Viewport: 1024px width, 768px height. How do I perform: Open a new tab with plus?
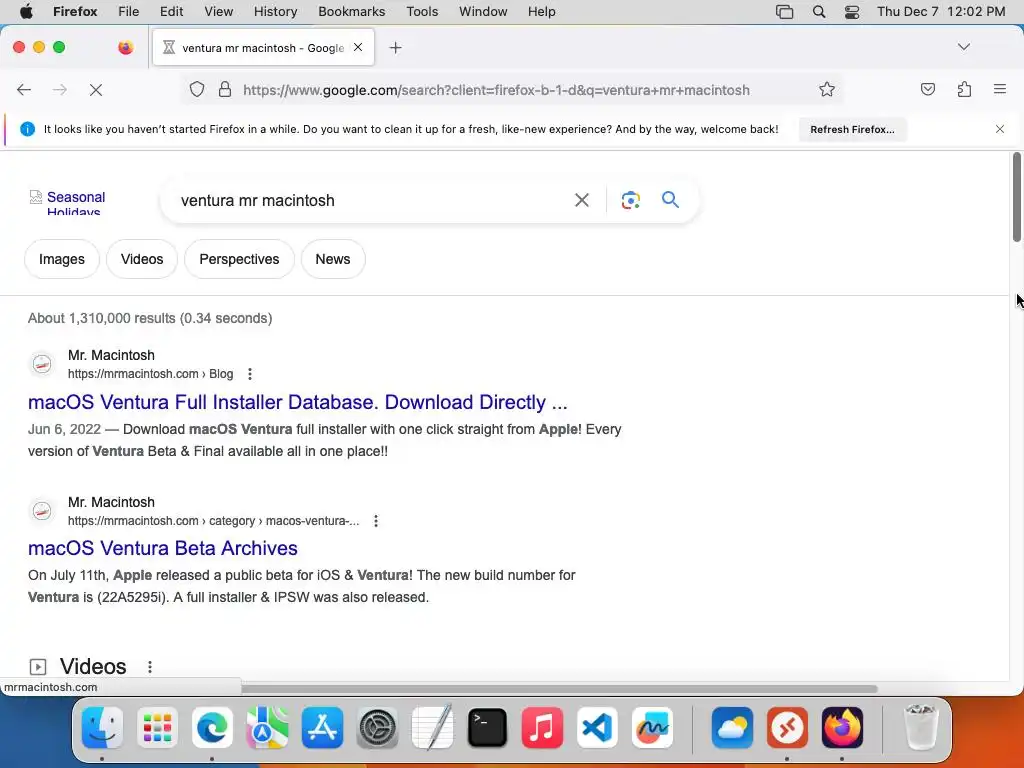(395, 48)
